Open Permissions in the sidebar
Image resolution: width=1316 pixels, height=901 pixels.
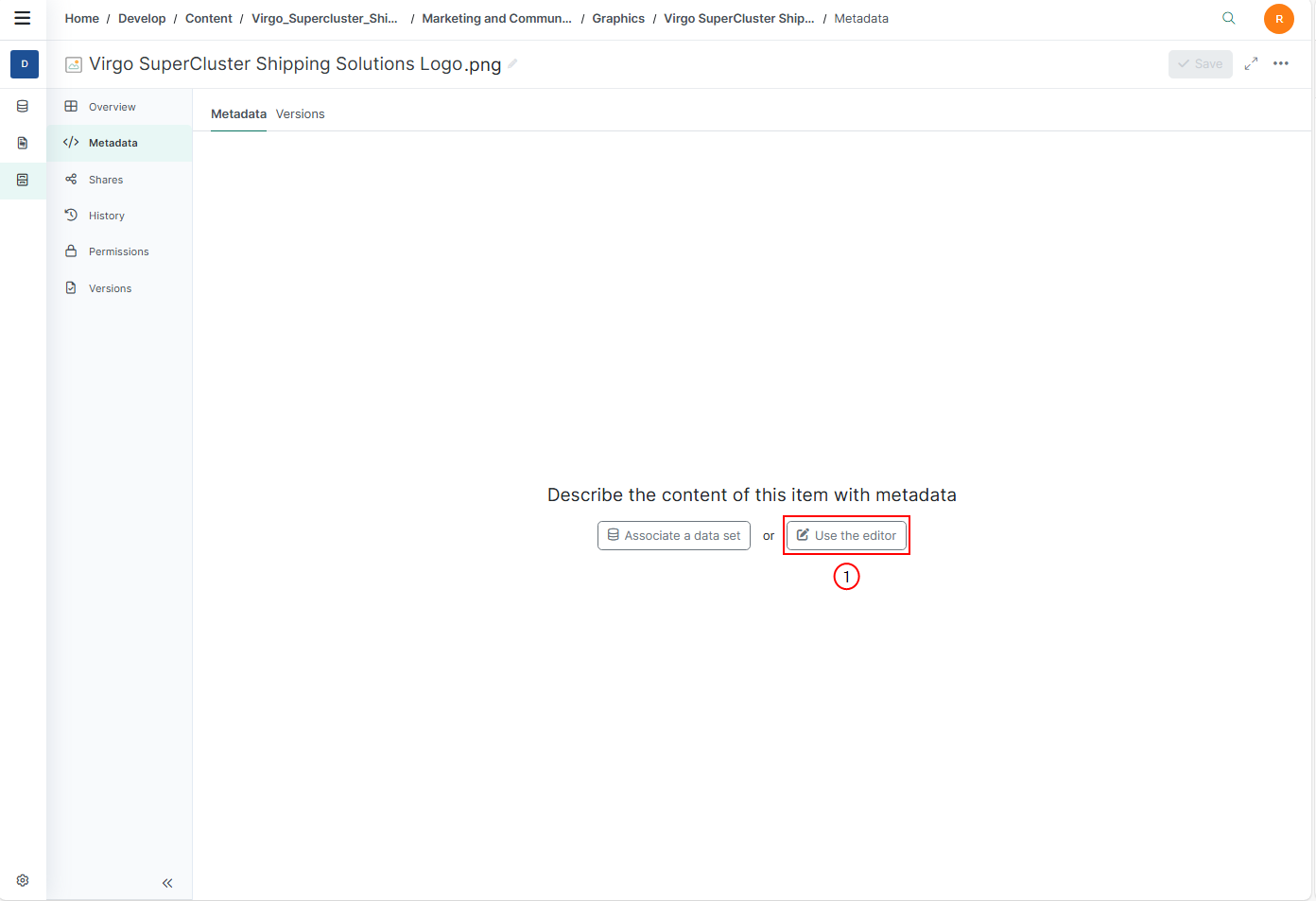pos(118,251)
